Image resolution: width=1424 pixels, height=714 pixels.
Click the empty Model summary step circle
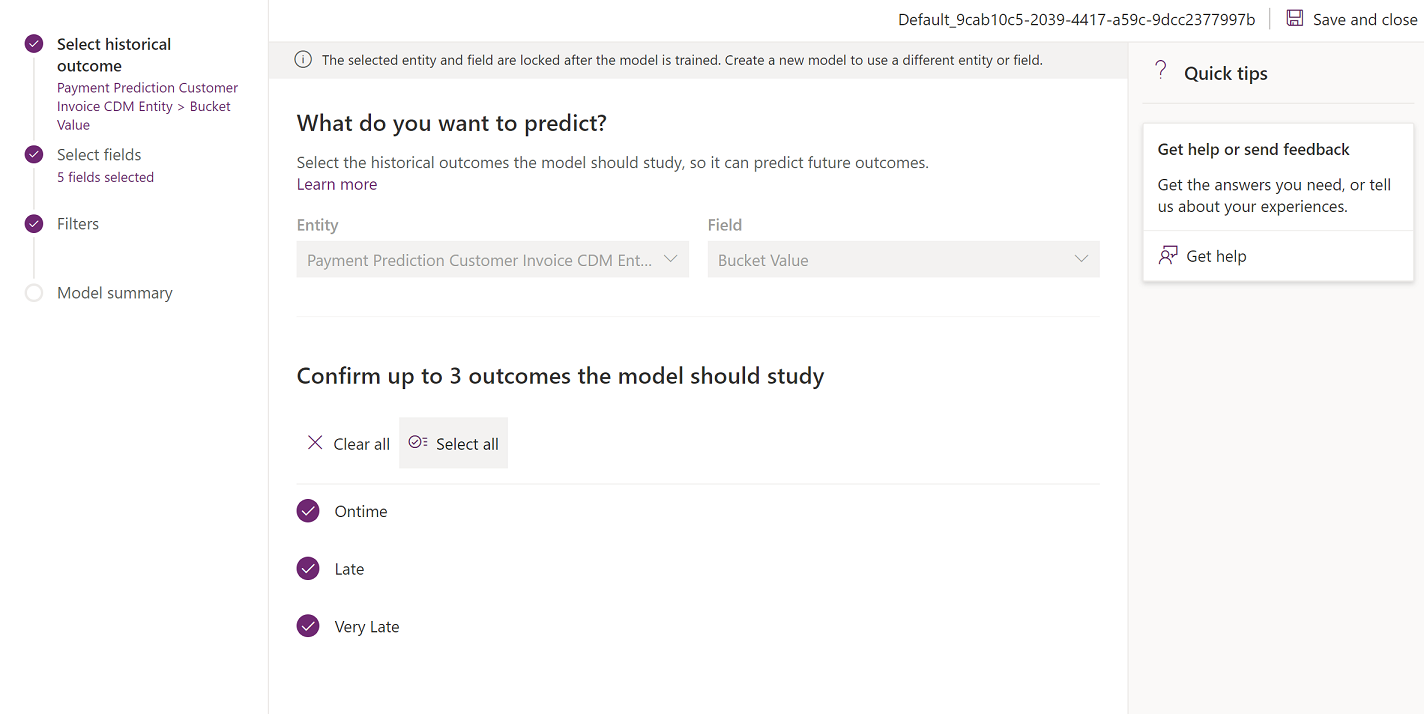click(x=34, y=293)
